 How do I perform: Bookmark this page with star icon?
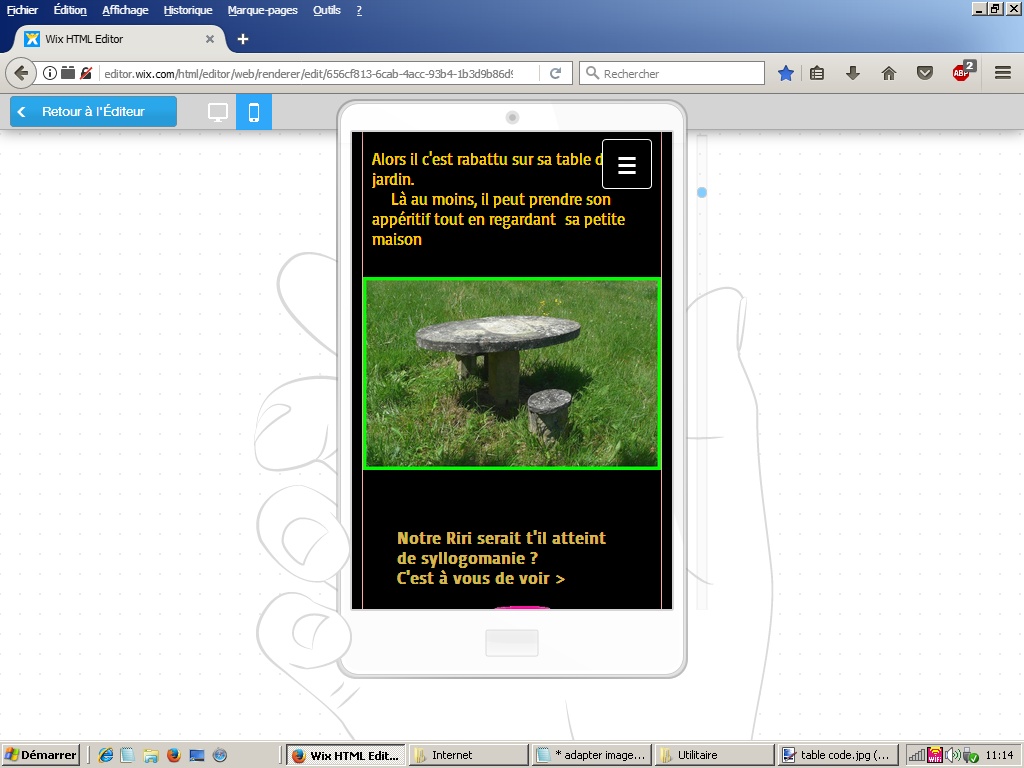(786, 73)
